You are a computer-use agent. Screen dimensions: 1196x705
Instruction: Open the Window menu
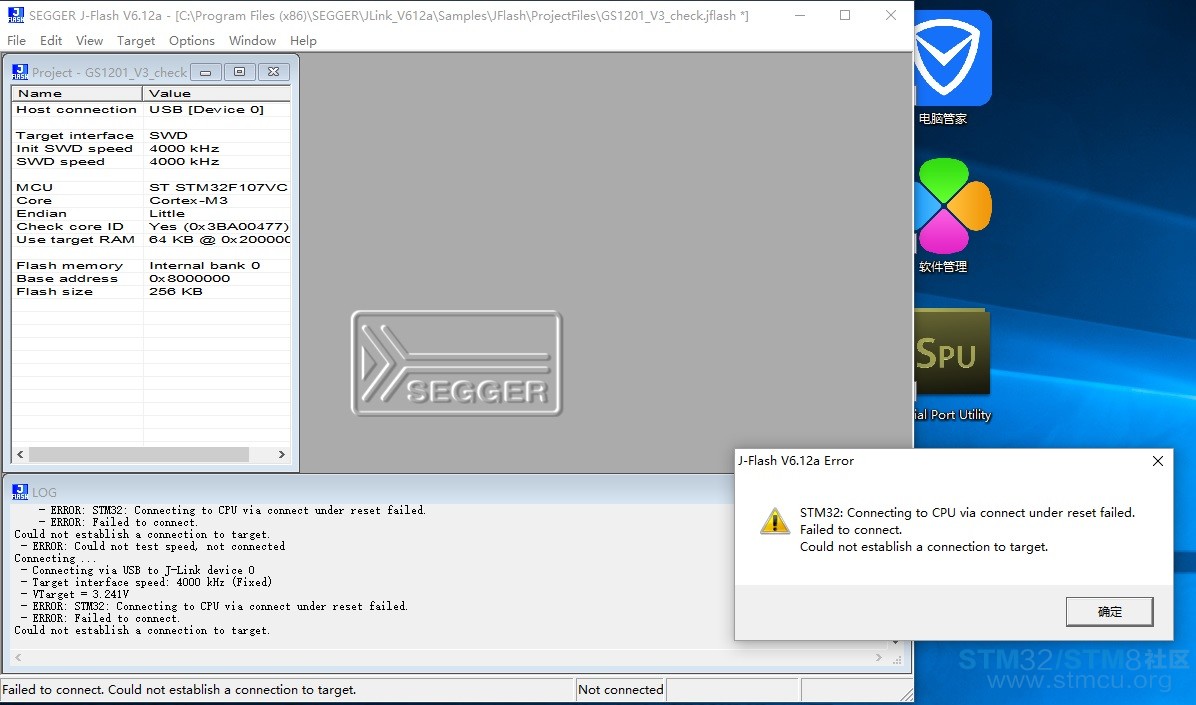(252, 40)
